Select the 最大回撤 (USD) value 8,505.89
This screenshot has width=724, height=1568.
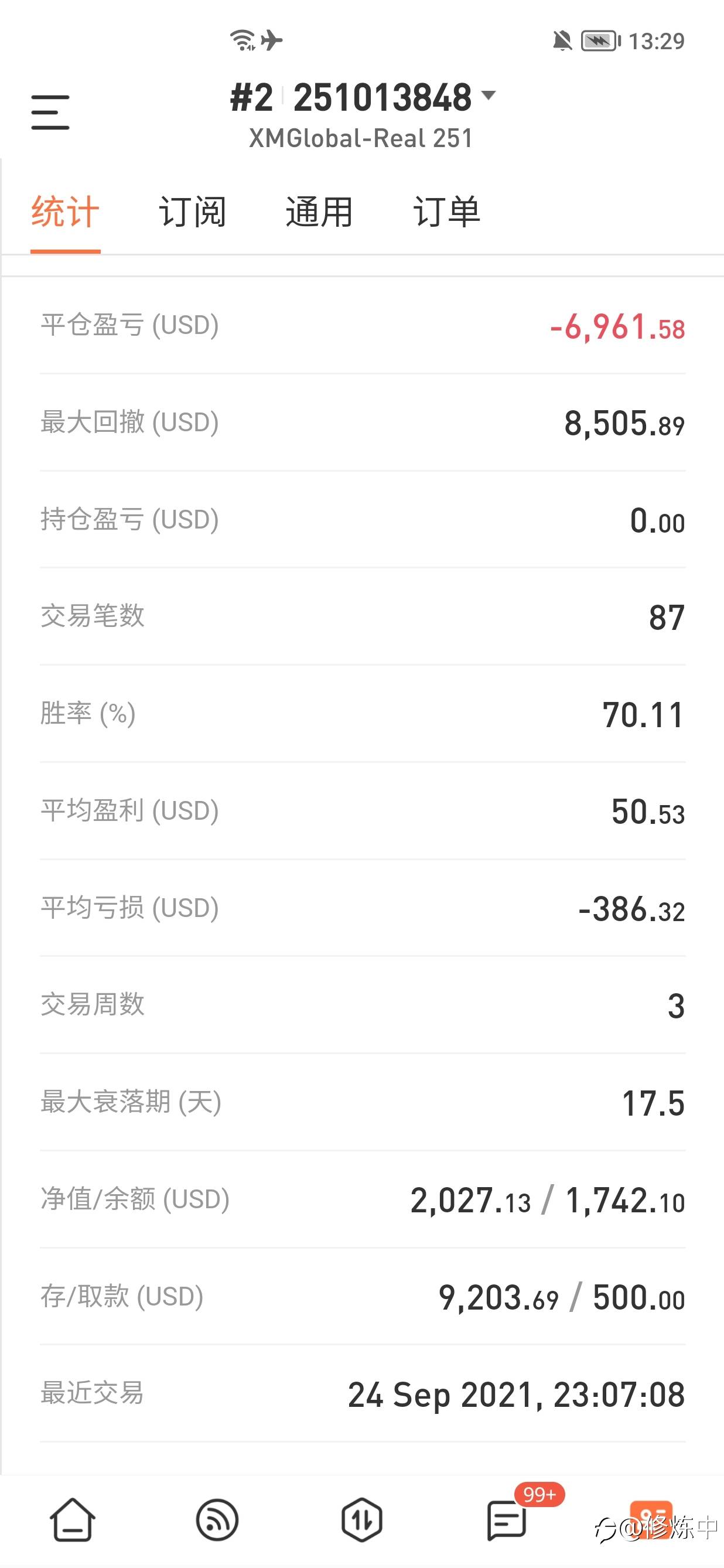coord(624,423)
